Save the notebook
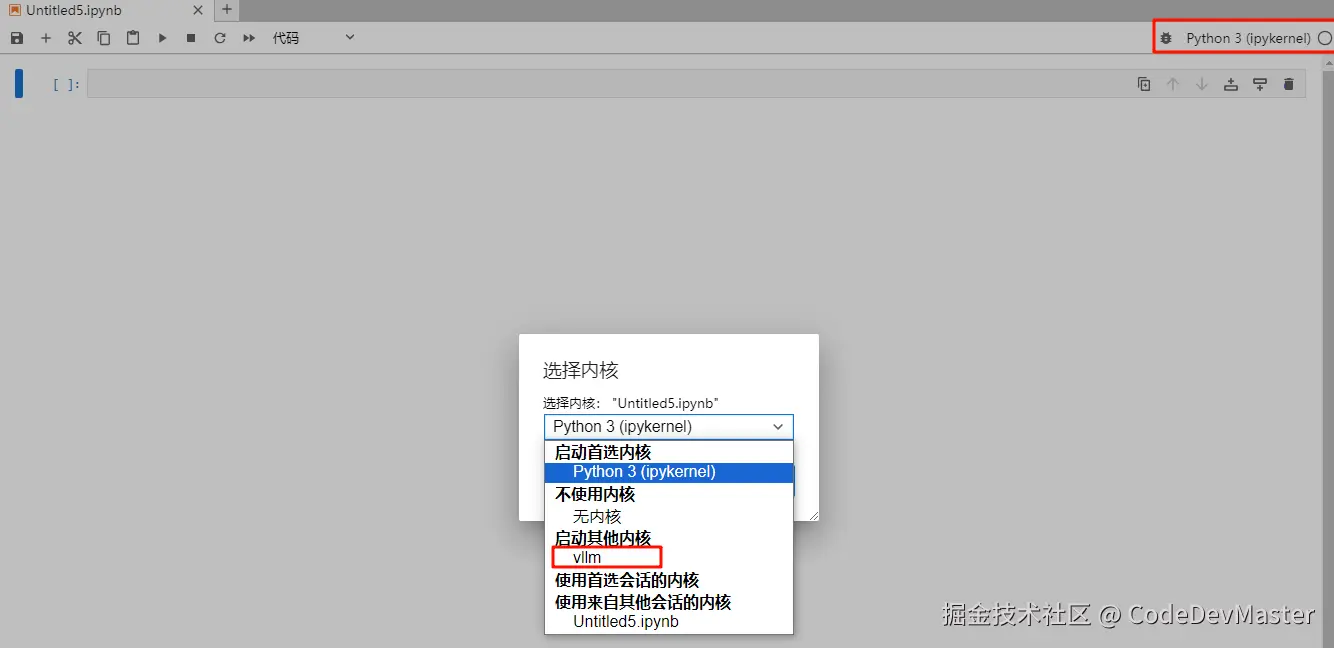The height and width of the screenshot is (648, 1334). (16, 37)
